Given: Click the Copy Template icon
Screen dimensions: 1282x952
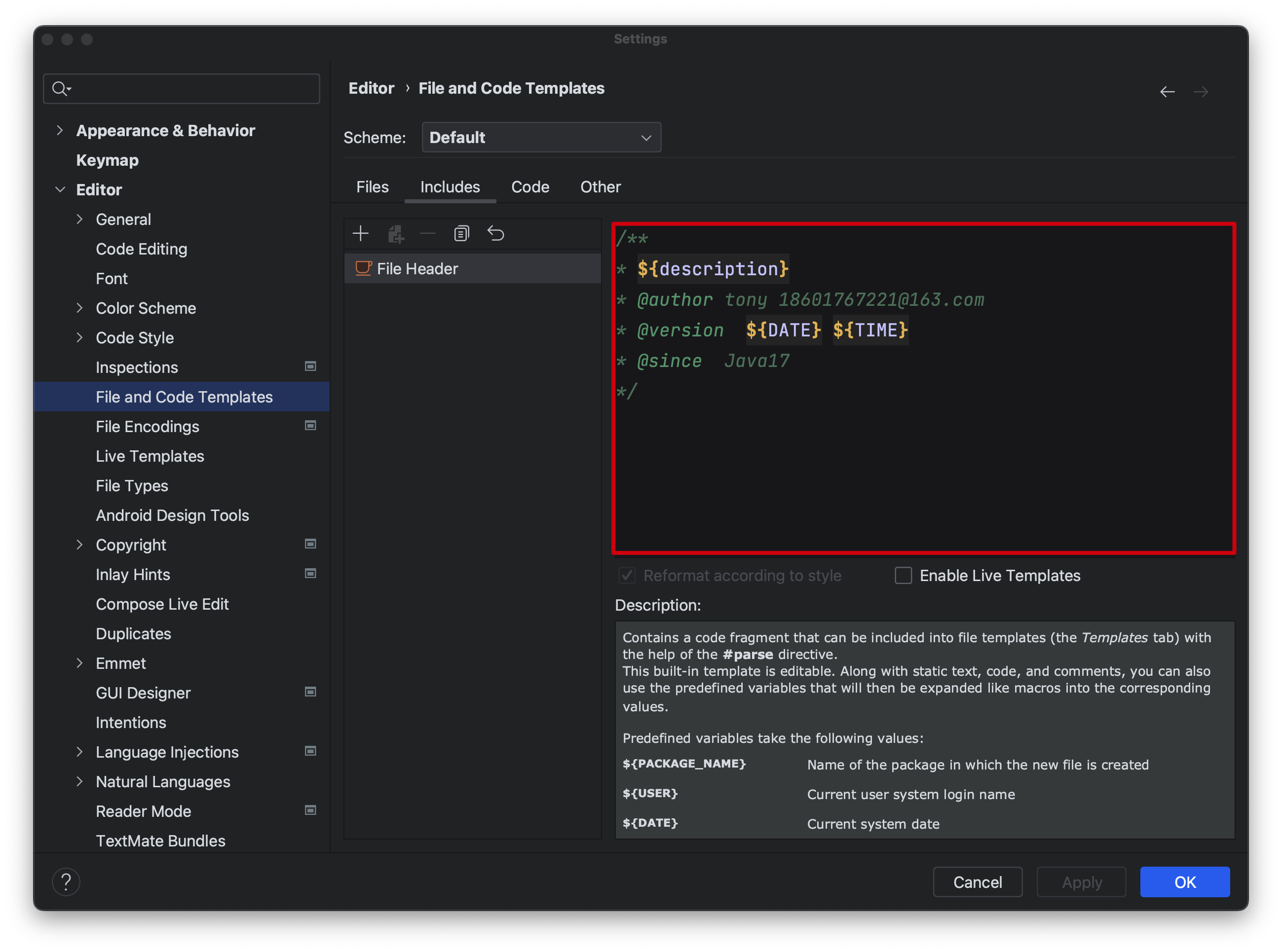Looking at the screenshot, I should (x=461, y=233).
